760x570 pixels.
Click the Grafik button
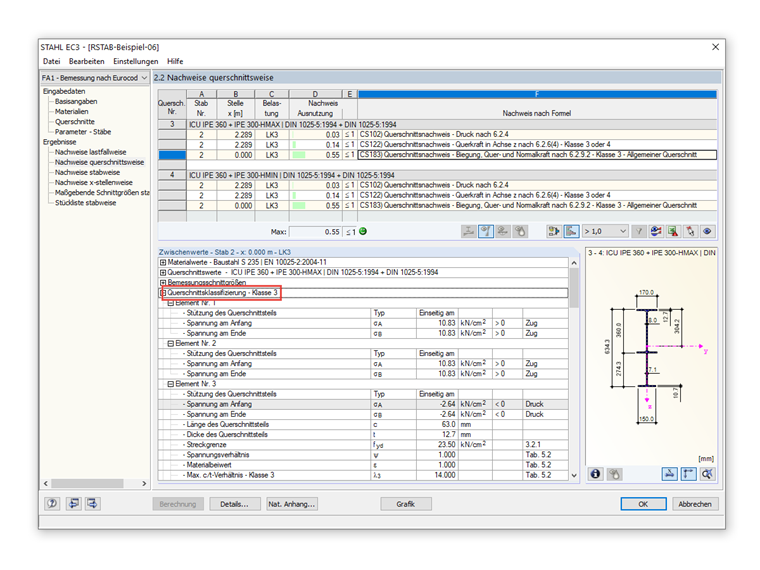pyautogui.click(x=405, y=504)
